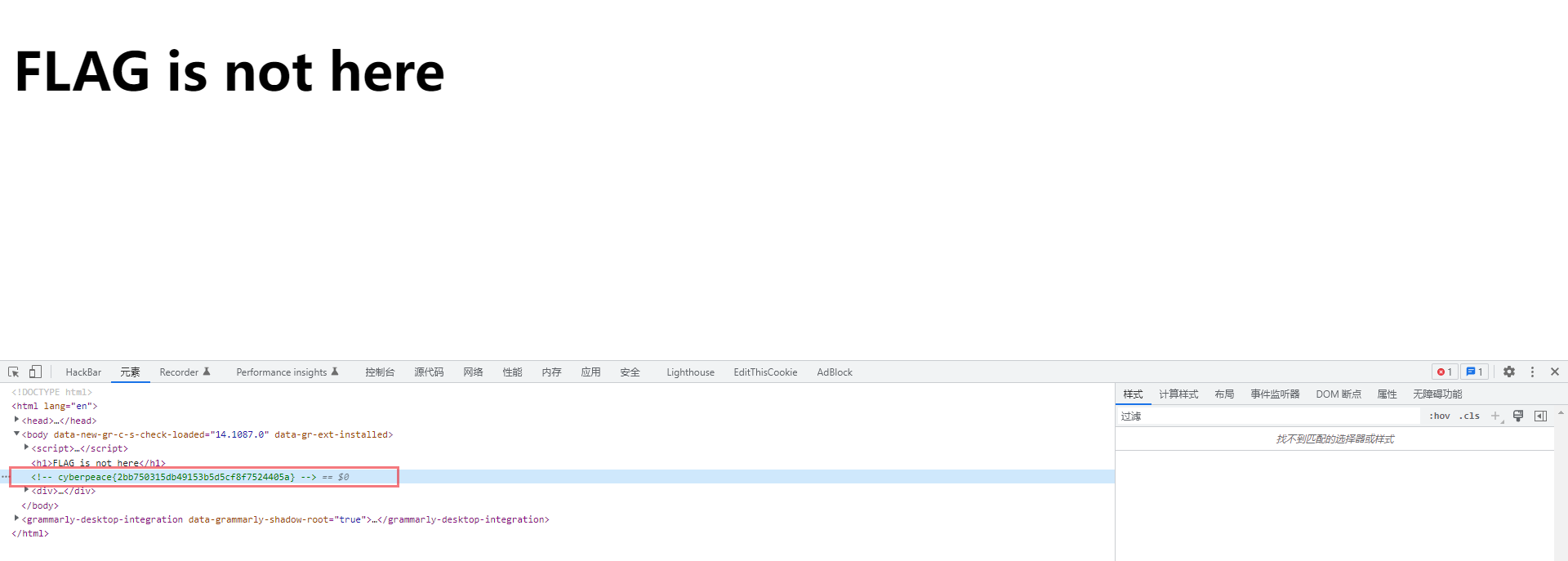Switch to the 内存 memory tab

pyautogui.click(x=551, y=372)
